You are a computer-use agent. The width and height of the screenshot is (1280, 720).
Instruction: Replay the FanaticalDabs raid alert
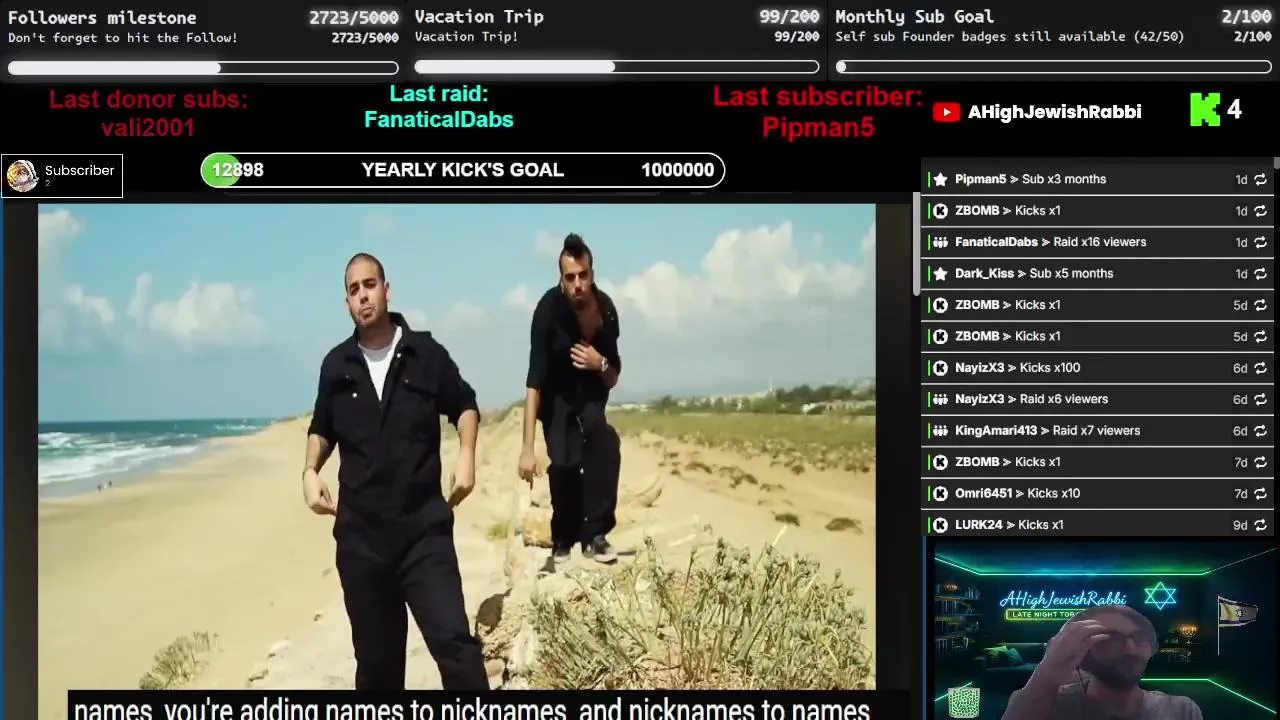tap(1260, 242)
